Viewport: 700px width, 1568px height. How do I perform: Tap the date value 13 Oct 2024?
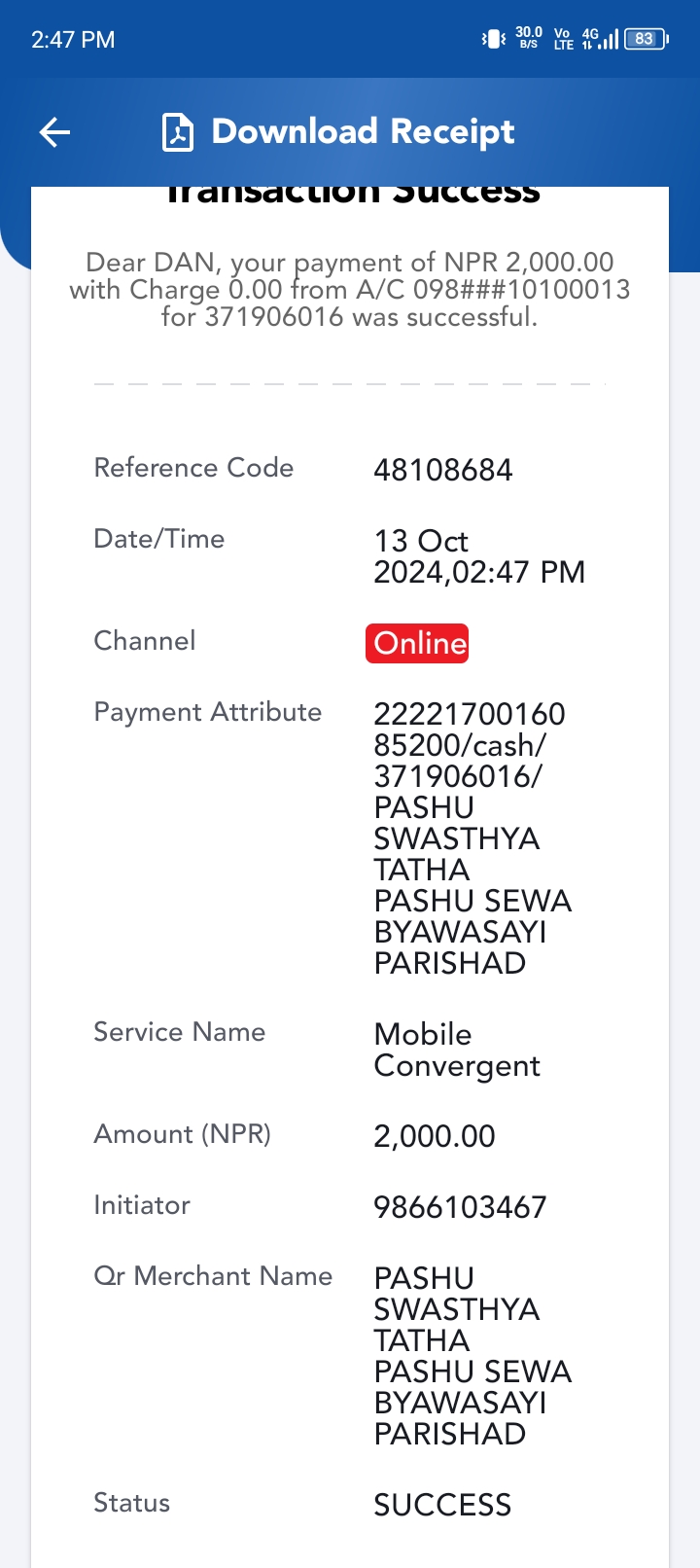click(x=479, y=556)
